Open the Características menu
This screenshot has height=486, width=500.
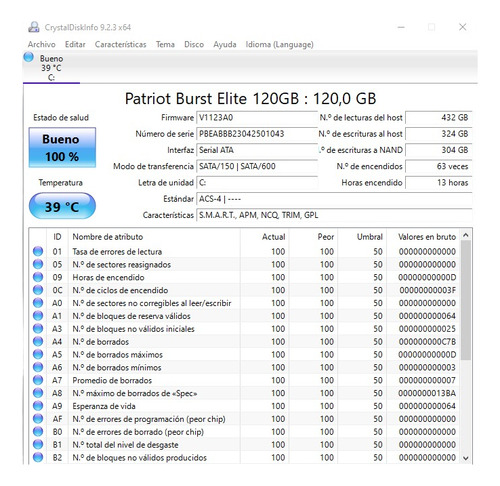[x=120, y=44]
